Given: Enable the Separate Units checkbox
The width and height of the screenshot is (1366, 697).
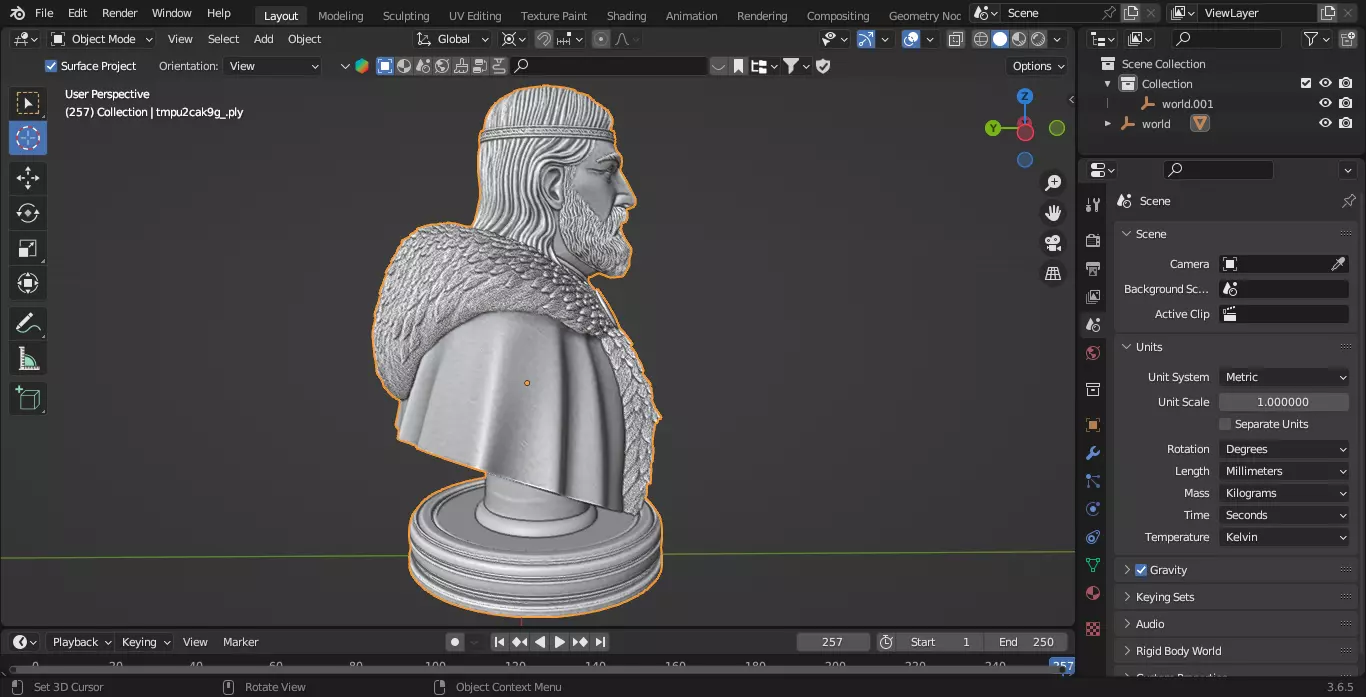Looking at the screenshot, I should click(x=1225, y=424).
